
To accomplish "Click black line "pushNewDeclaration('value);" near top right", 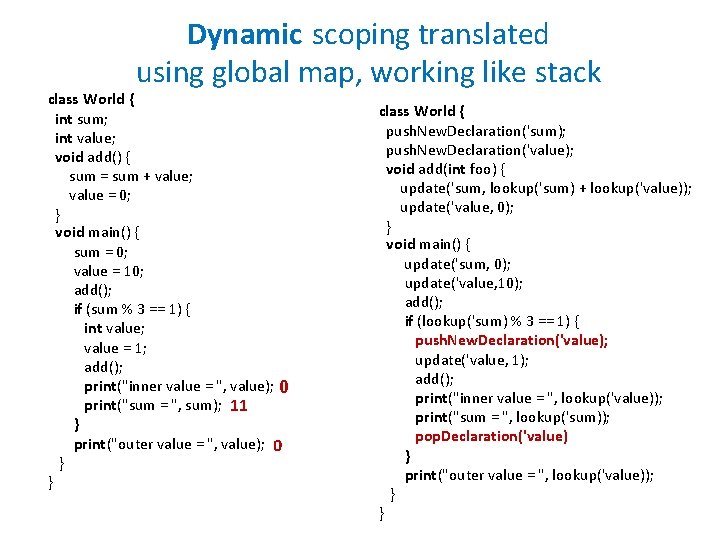I will coord(480,151).
